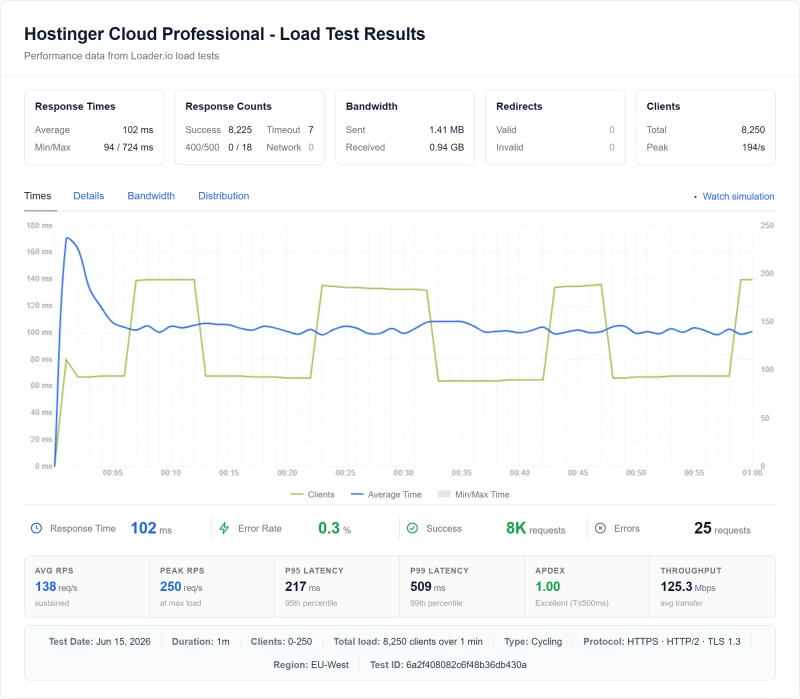Click the Received 0.94 GB value
Viewport: 800px width, 699px height.
point(446,147)
